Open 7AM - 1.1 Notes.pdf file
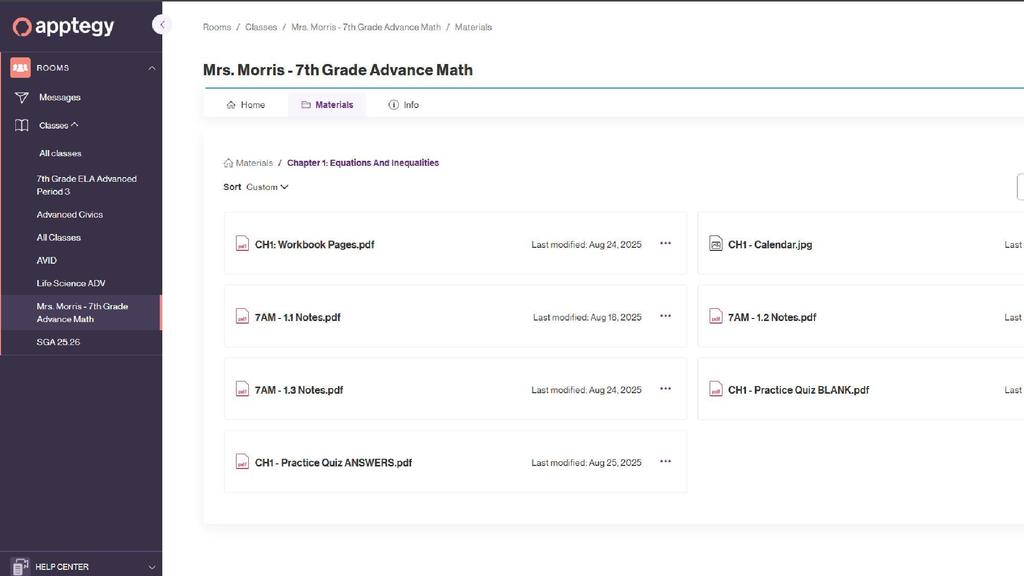The height and width of the screenshot is (576, 1024). click(x=298, y=317)
